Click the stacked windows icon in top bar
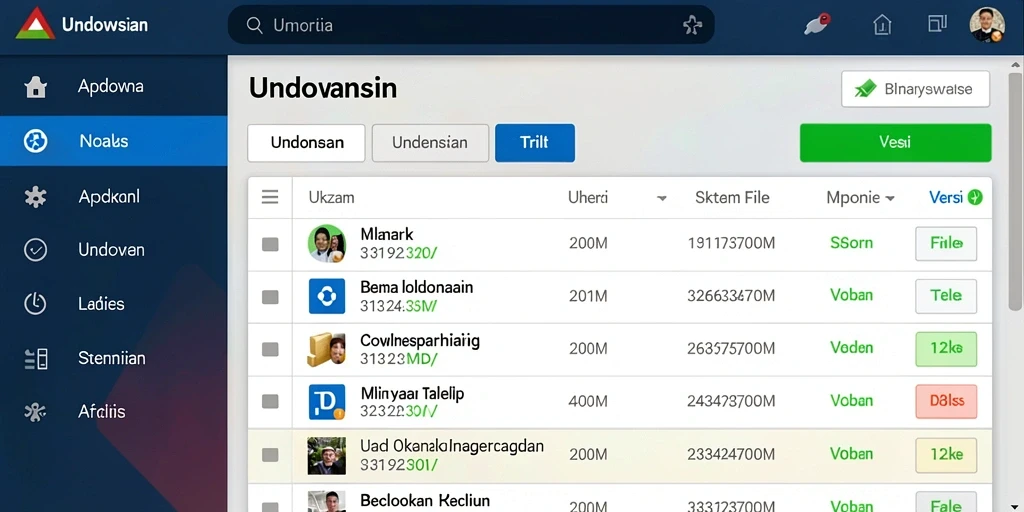 (x=937, y=24)
